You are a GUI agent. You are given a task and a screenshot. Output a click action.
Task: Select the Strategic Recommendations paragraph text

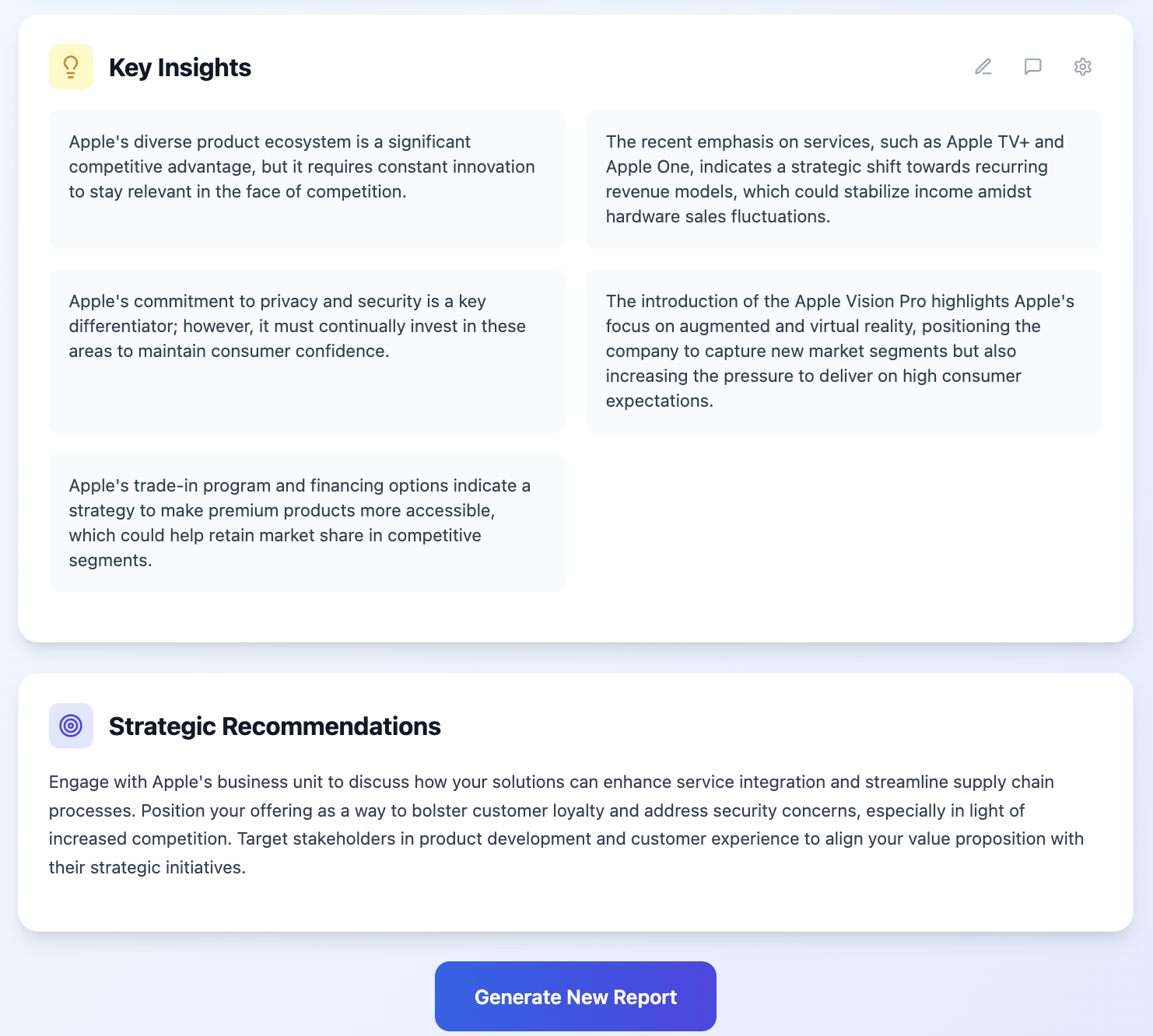click(x=566, y=824)
